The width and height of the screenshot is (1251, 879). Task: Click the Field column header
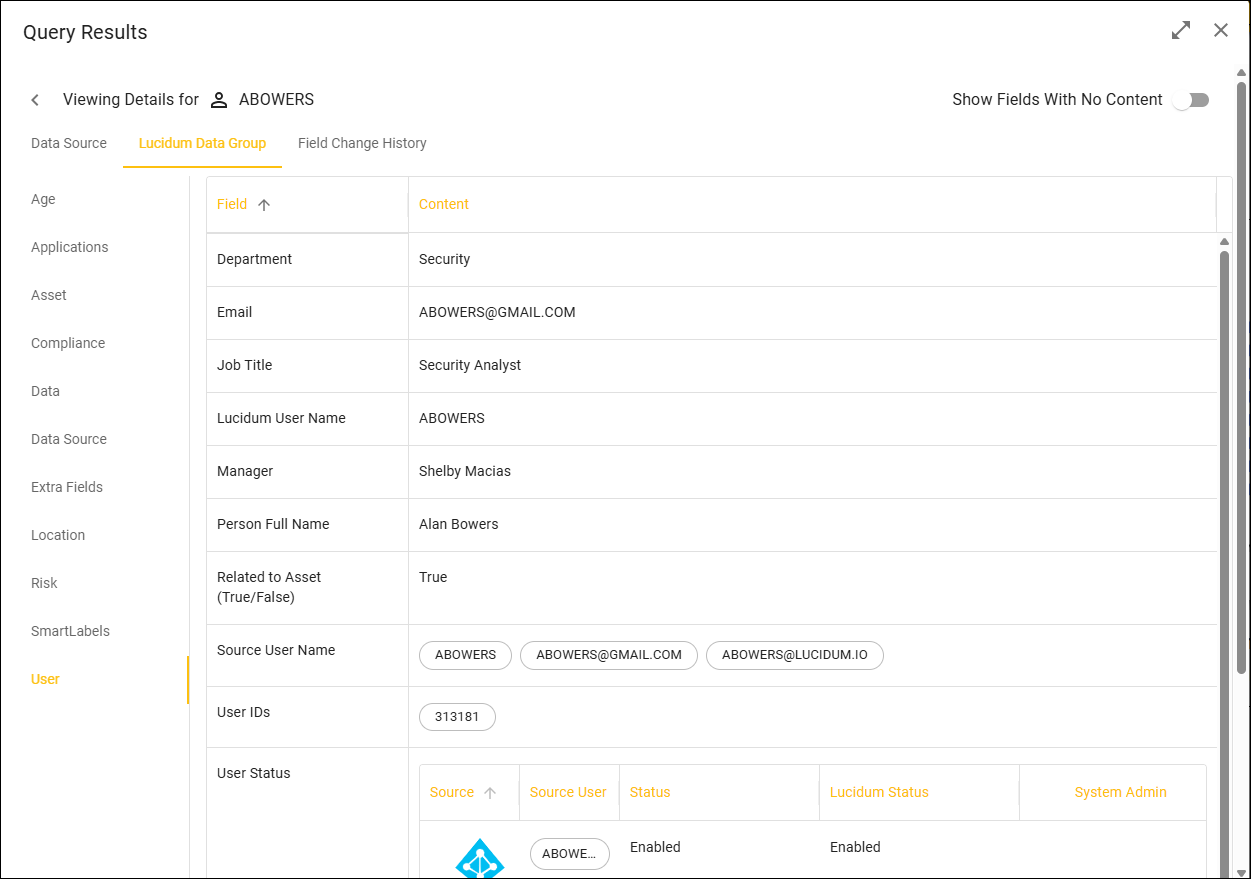pyautogui.click(x=232, y=204)
